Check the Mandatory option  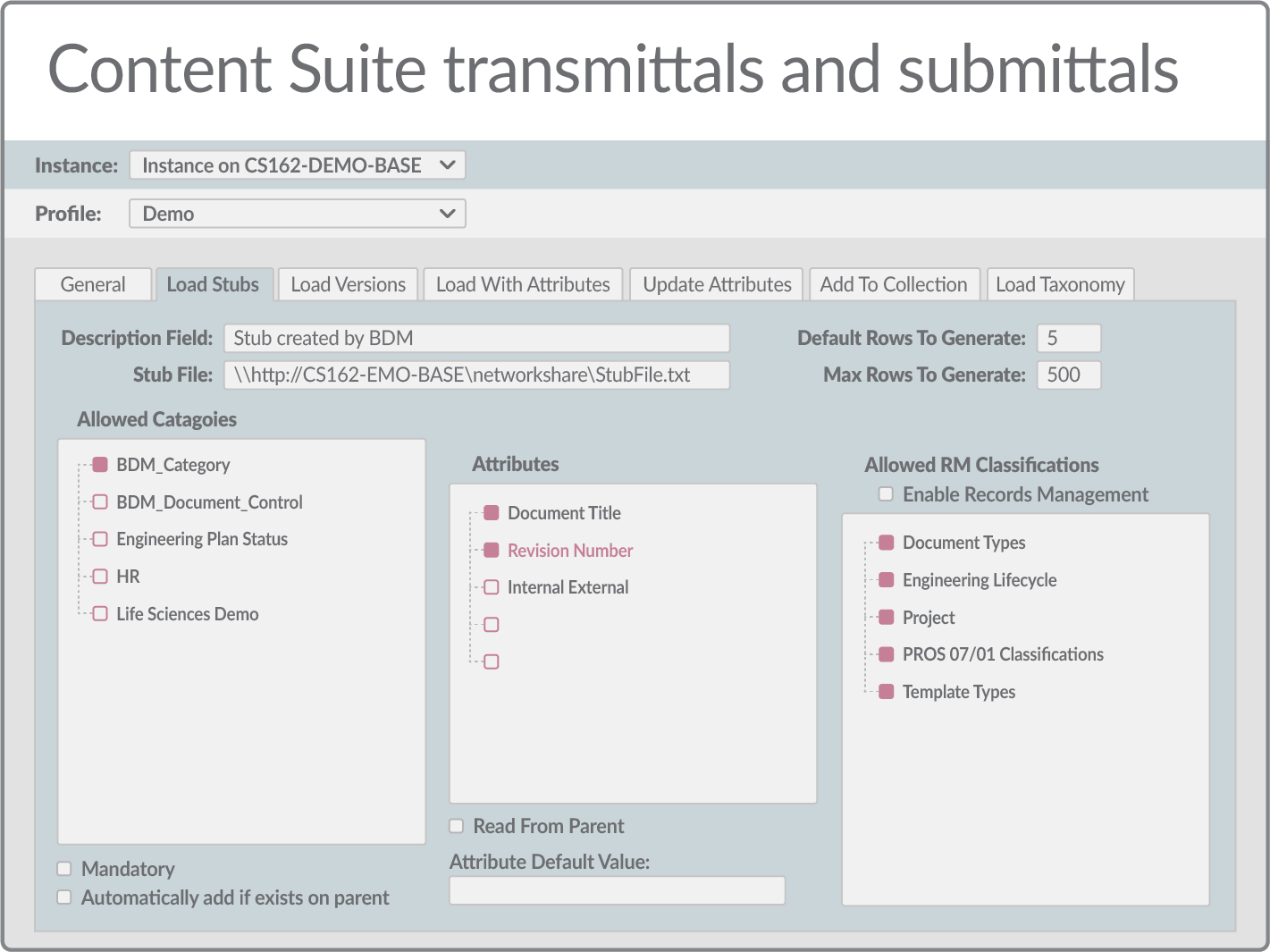63,868
